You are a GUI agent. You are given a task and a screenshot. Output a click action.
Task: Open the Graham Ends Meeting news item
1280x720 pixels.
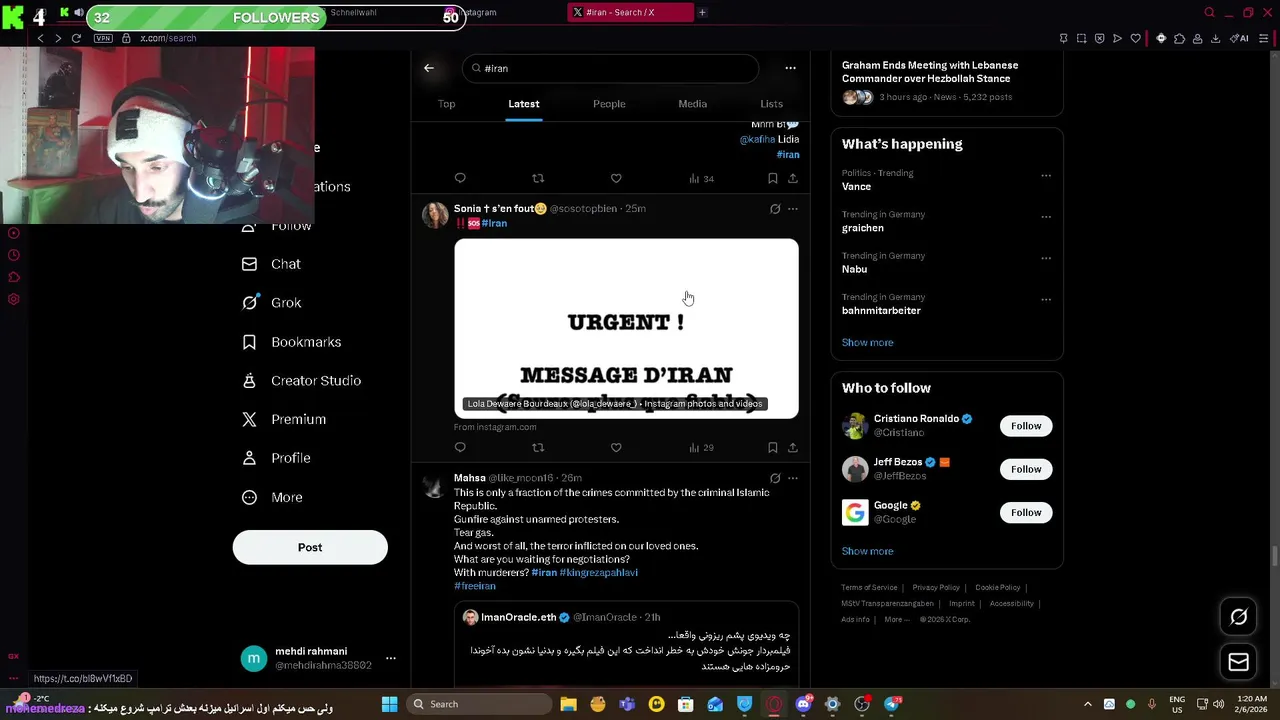[946, 80]
